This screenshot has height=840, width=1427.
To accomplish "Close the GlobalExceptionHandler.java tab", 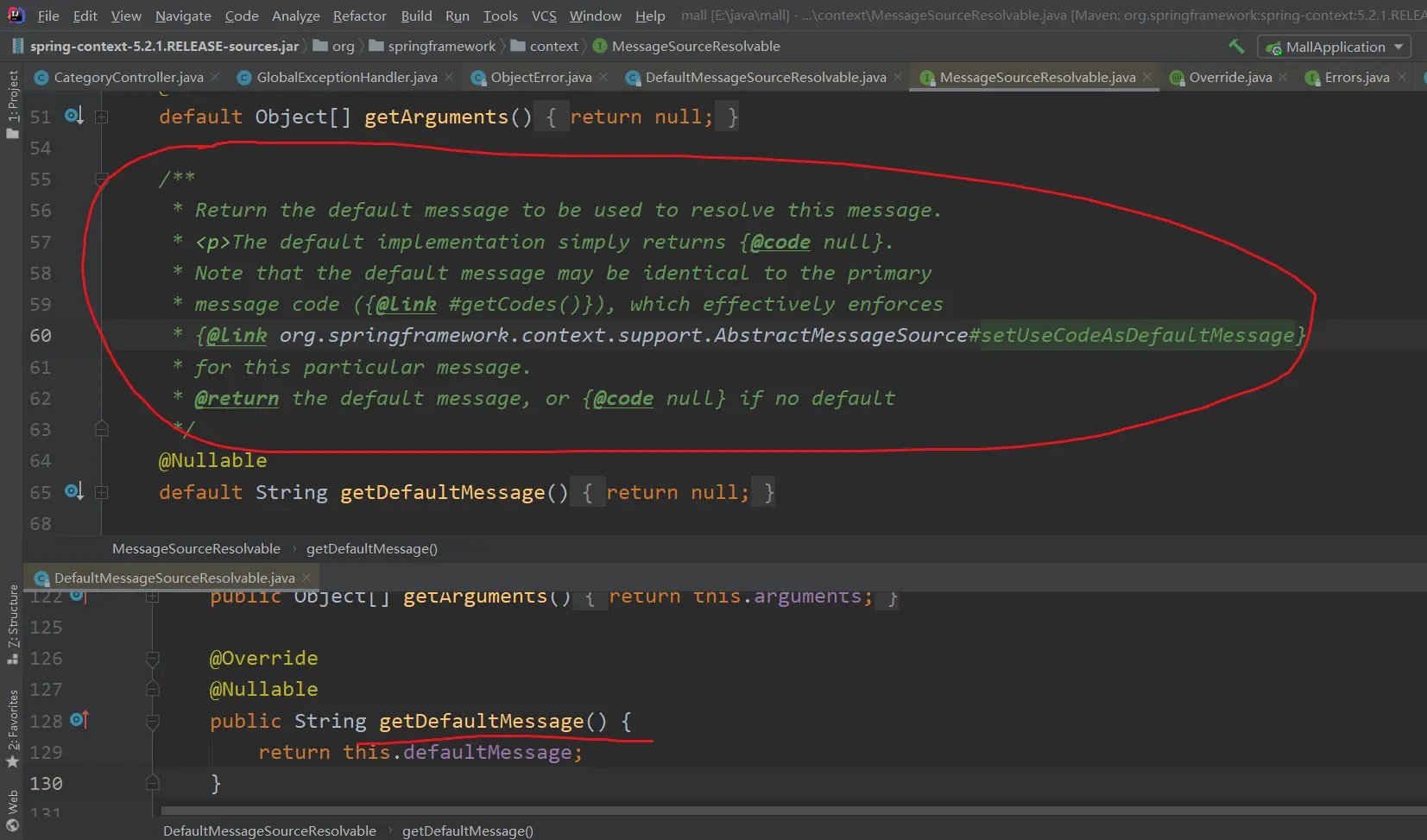I will [x=450, y=78].
